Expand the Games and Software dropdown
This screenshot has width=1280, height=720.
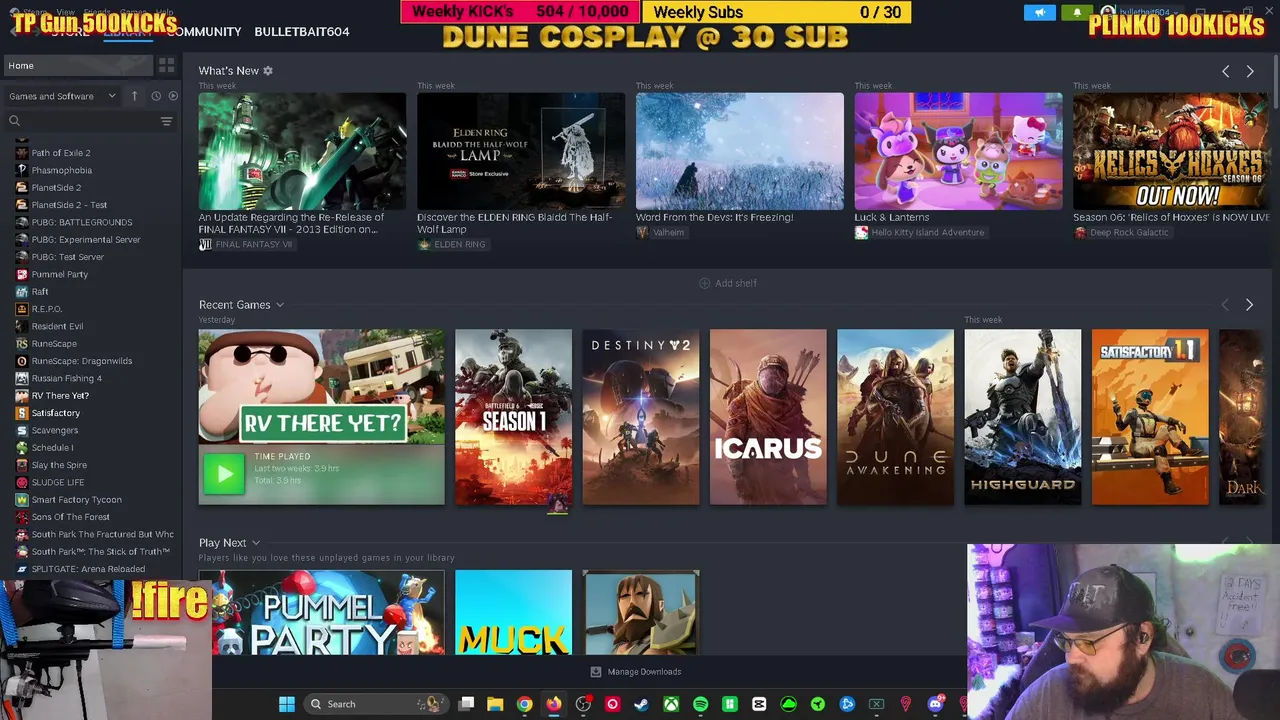click(x=63, y=96)
